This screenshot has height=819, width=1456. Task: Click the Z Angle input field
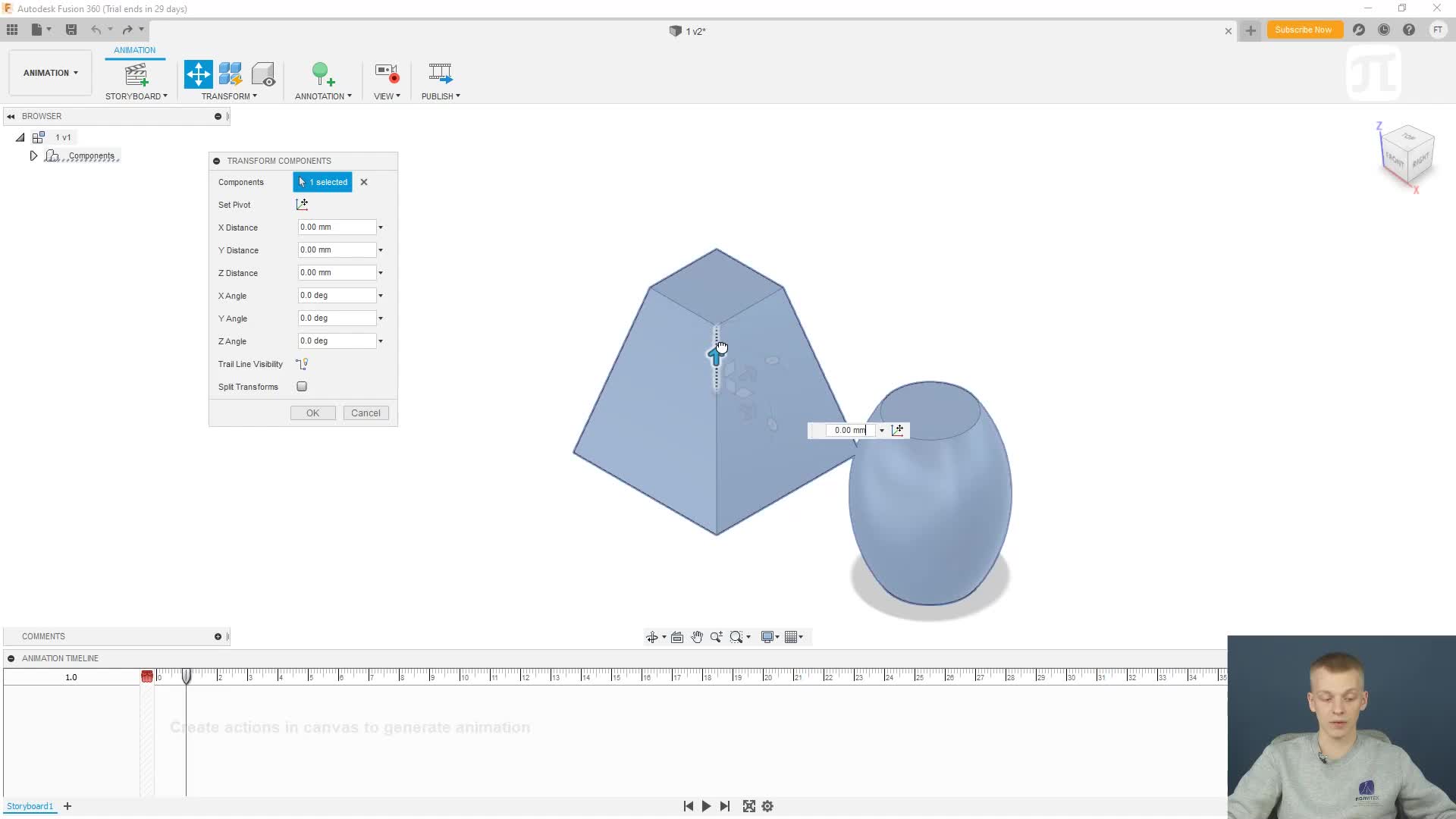coord(337,340)
